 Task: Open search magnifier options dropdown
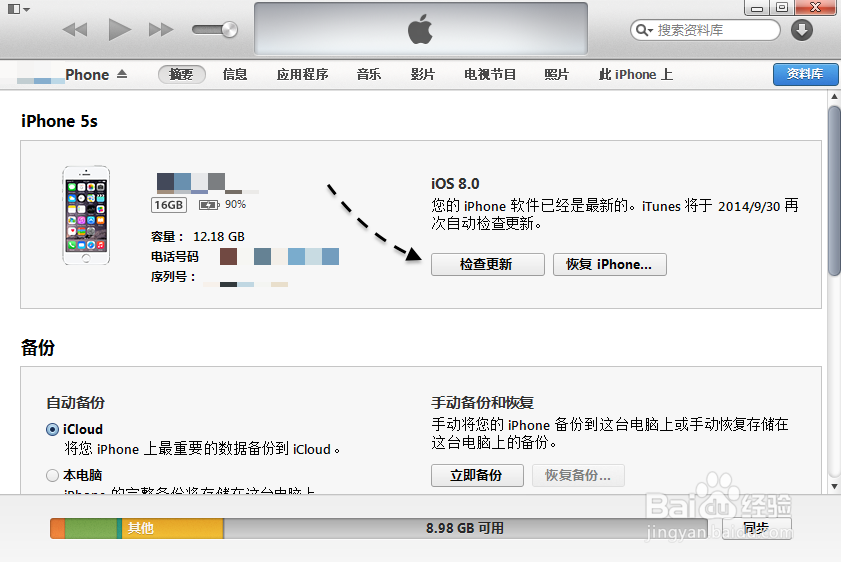(643, 30)
